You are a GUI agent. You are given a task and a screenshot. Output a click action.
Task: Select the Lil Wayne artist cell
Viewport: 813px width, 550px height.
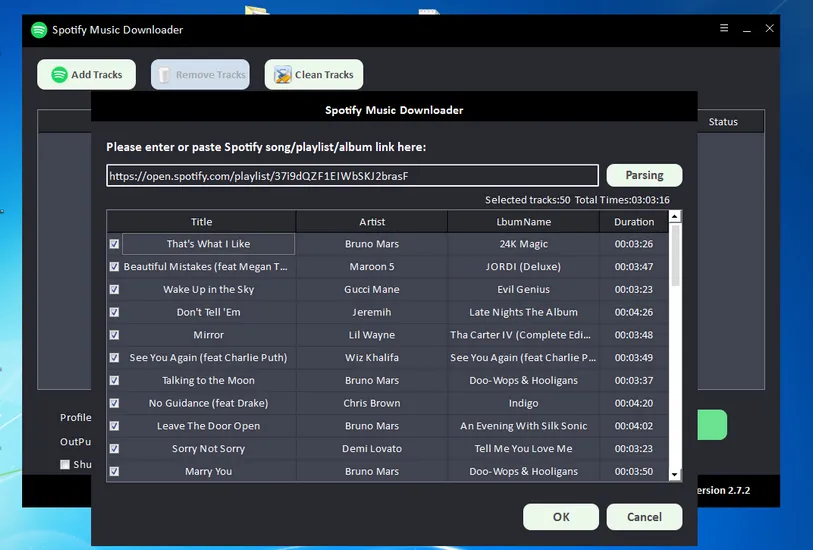coord(372,335)
